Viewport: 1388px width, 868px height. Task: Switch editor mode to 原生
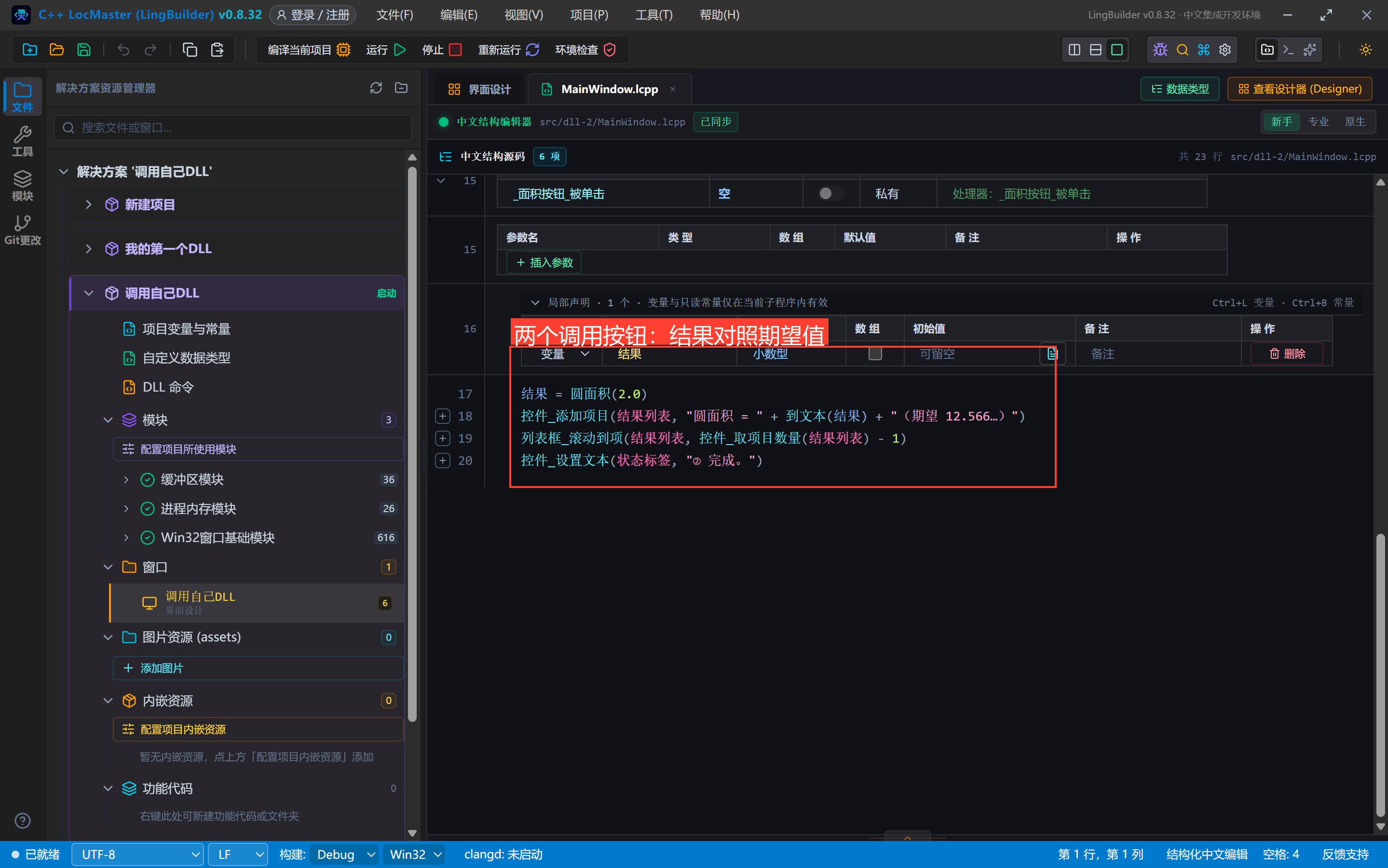coord(1355,122)
